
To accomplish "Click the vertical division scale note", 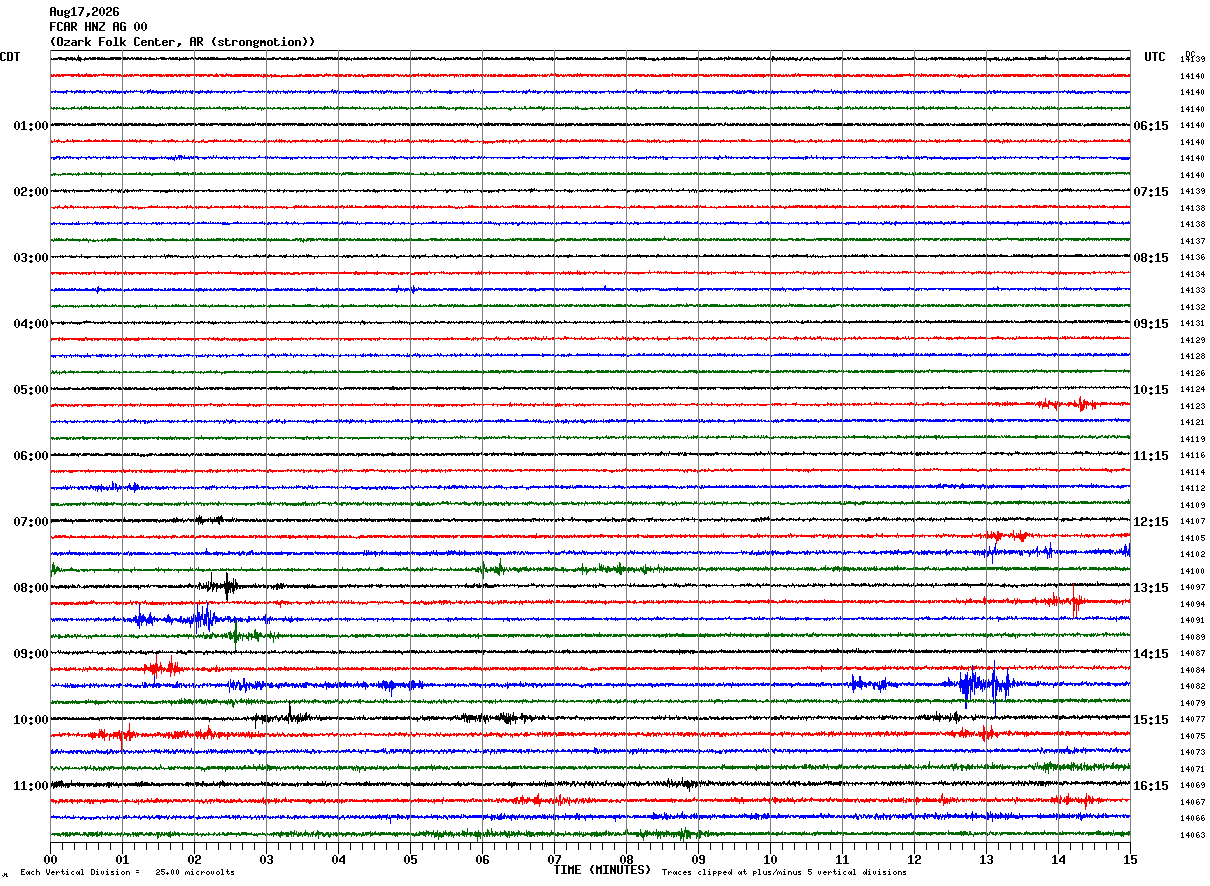I will point(127,872).
